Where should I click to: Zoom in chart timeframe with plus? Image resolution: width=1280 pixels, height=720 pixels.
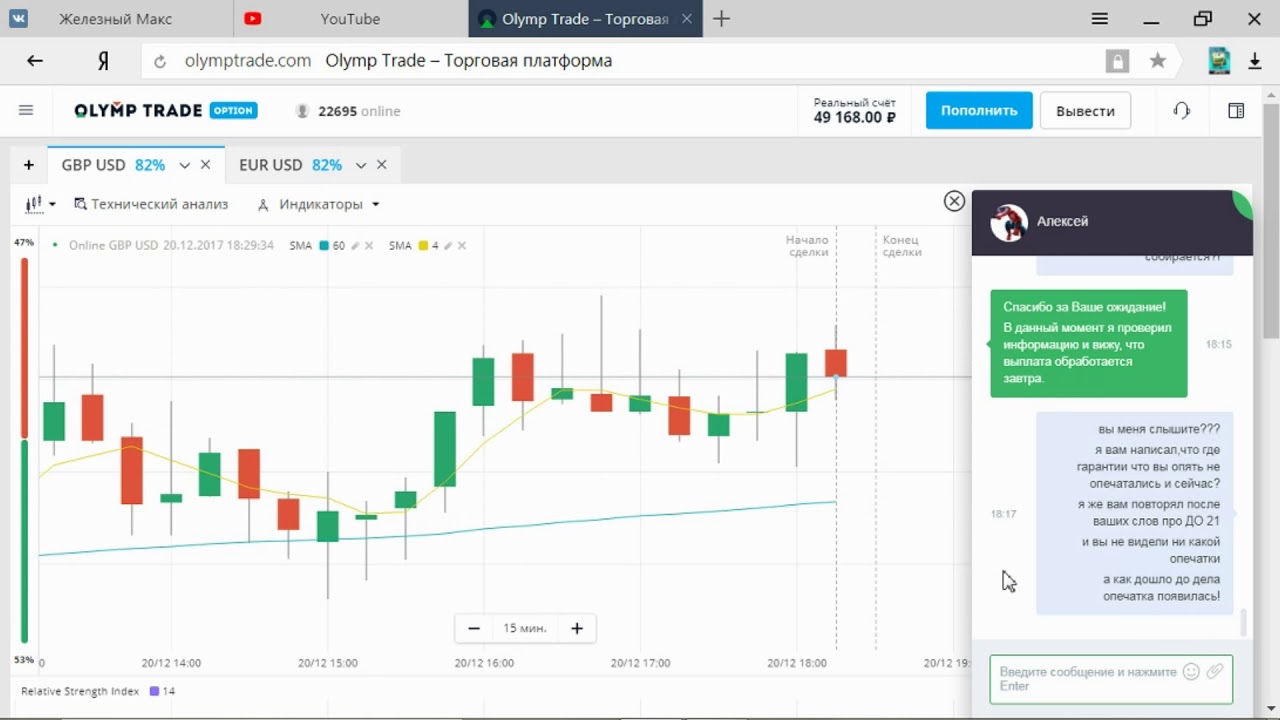pyautogui.click(x=577, y=628)
